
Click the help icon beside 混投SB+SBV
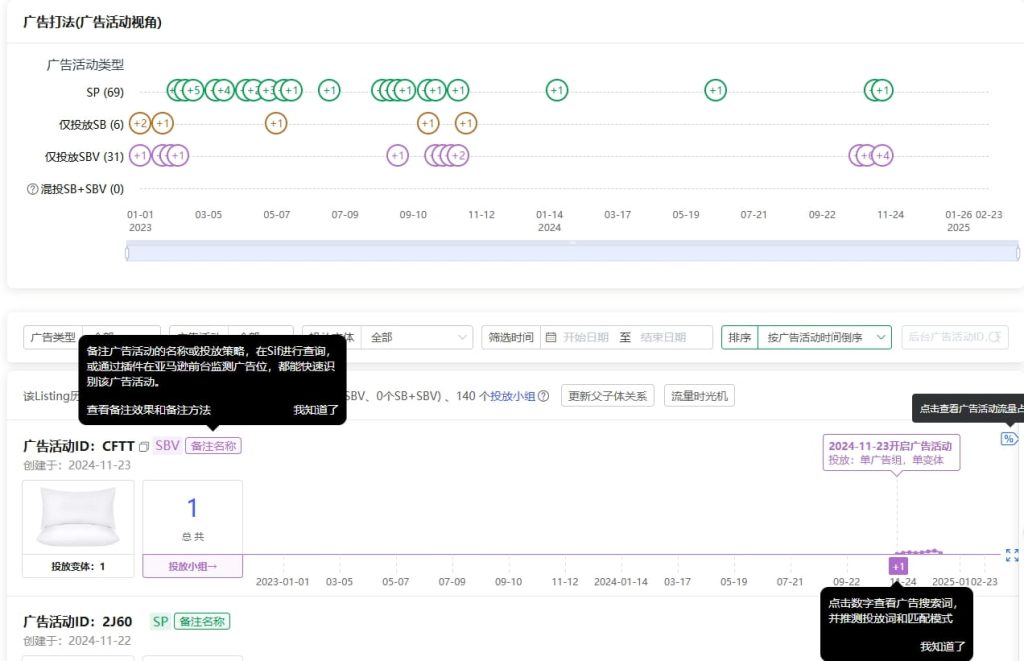[33, 188]
